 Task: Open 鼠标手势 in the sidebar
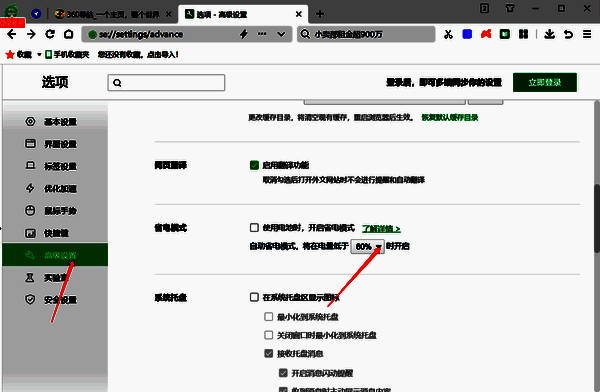coord(55,211)
